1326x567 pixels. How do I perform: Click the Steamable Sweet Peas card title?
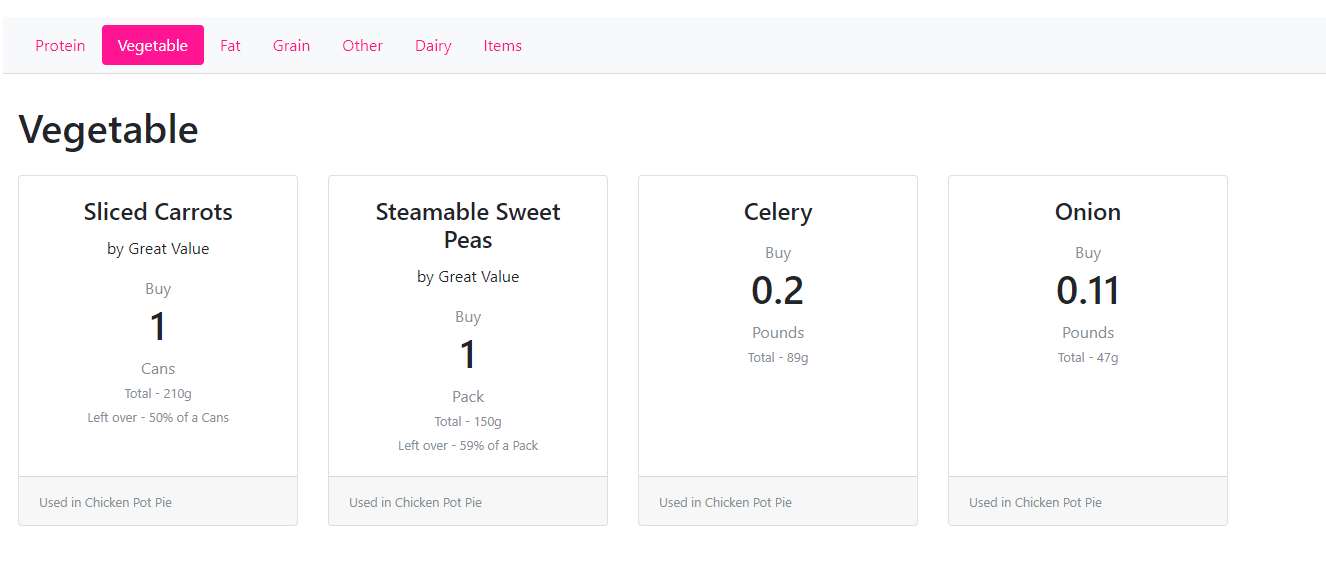point(468,225)
